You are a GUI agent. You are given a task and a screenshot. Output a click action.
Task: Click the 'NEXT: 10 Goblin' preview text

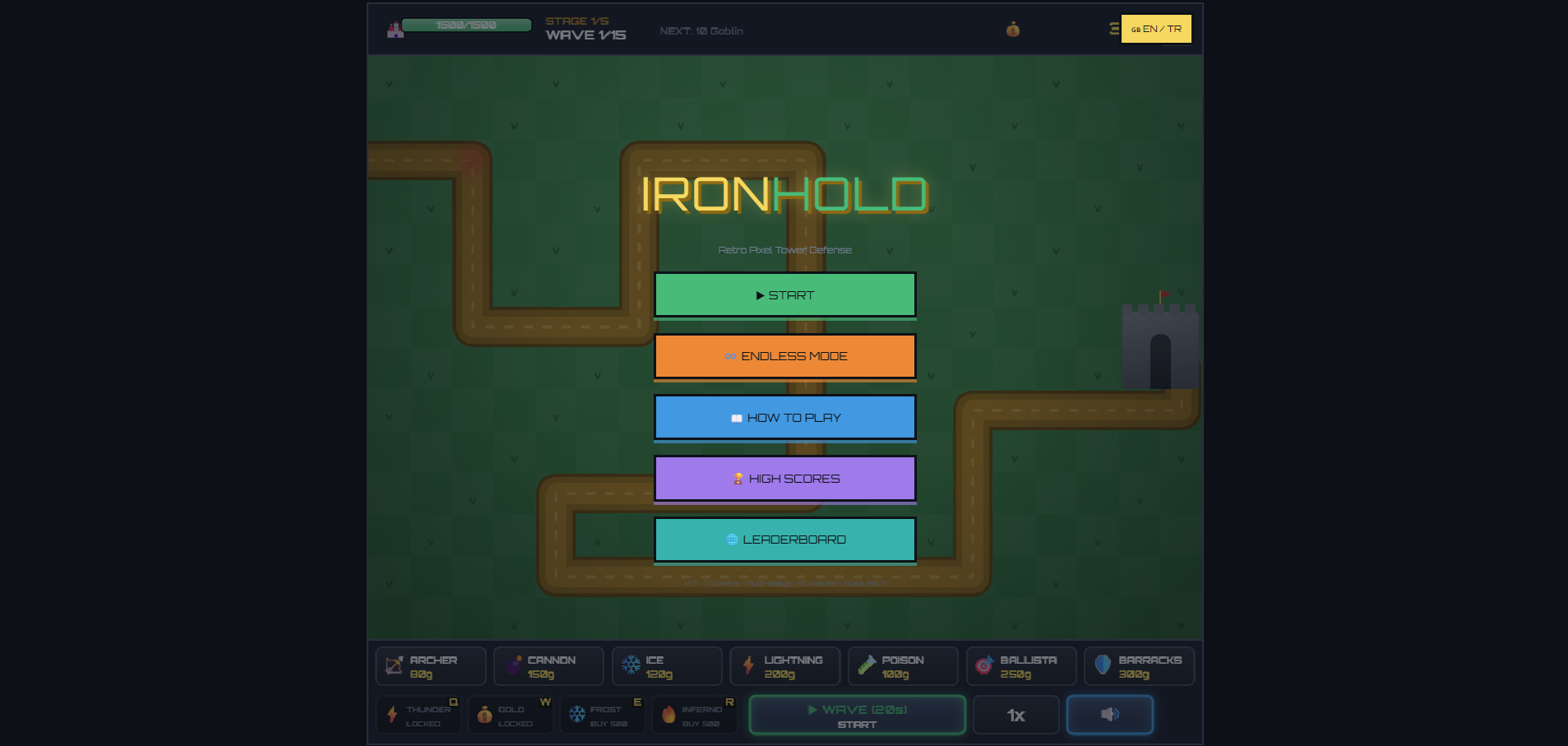701,31
